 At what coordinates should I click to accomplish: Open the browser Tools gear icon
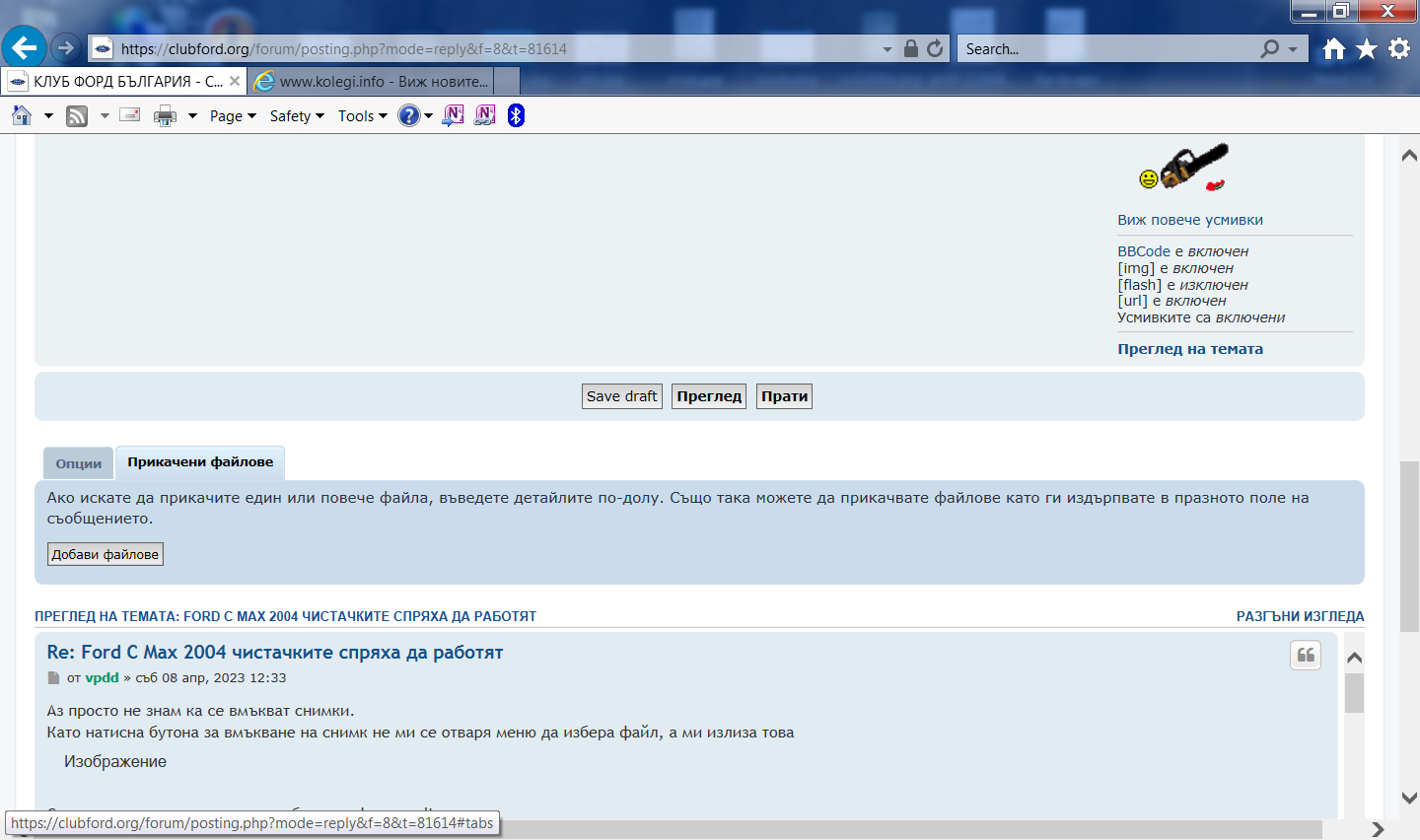pyautogui.click(x=1398, y=48)
